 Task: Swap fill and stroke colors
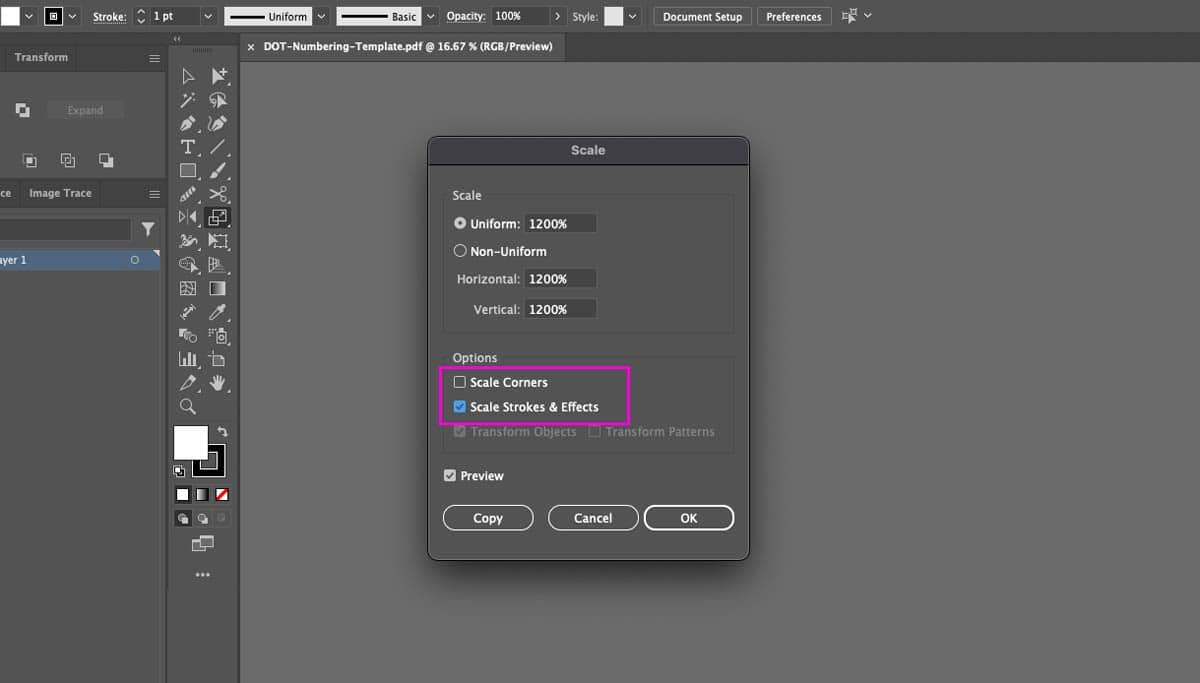click(222, 432)
